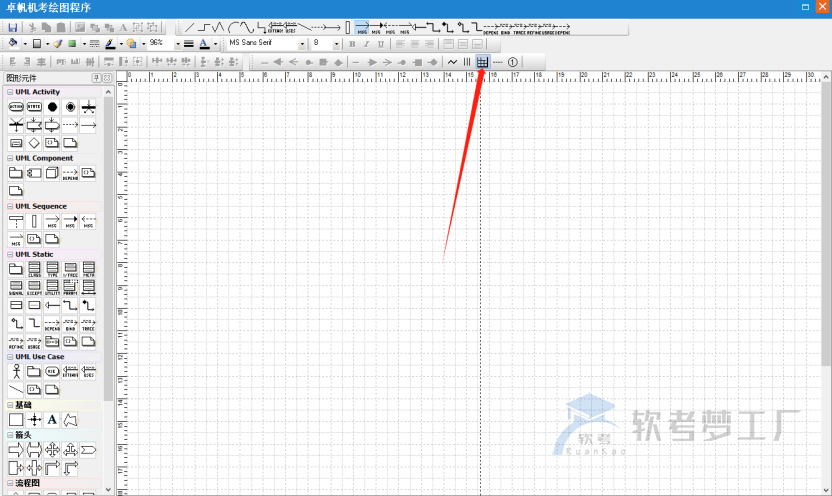Collapse the UML Activity category

click(9, 92)
